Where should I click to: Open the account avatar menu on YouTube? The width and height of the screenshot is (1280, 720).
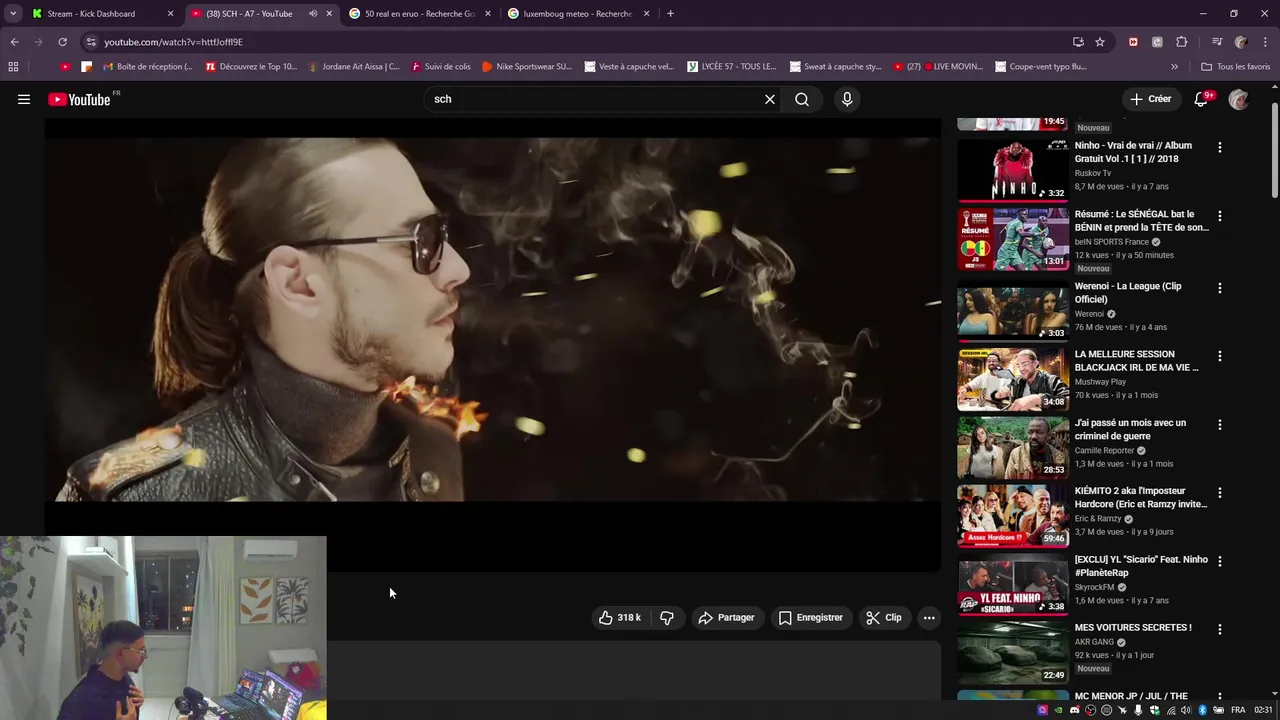(1238, 99)
